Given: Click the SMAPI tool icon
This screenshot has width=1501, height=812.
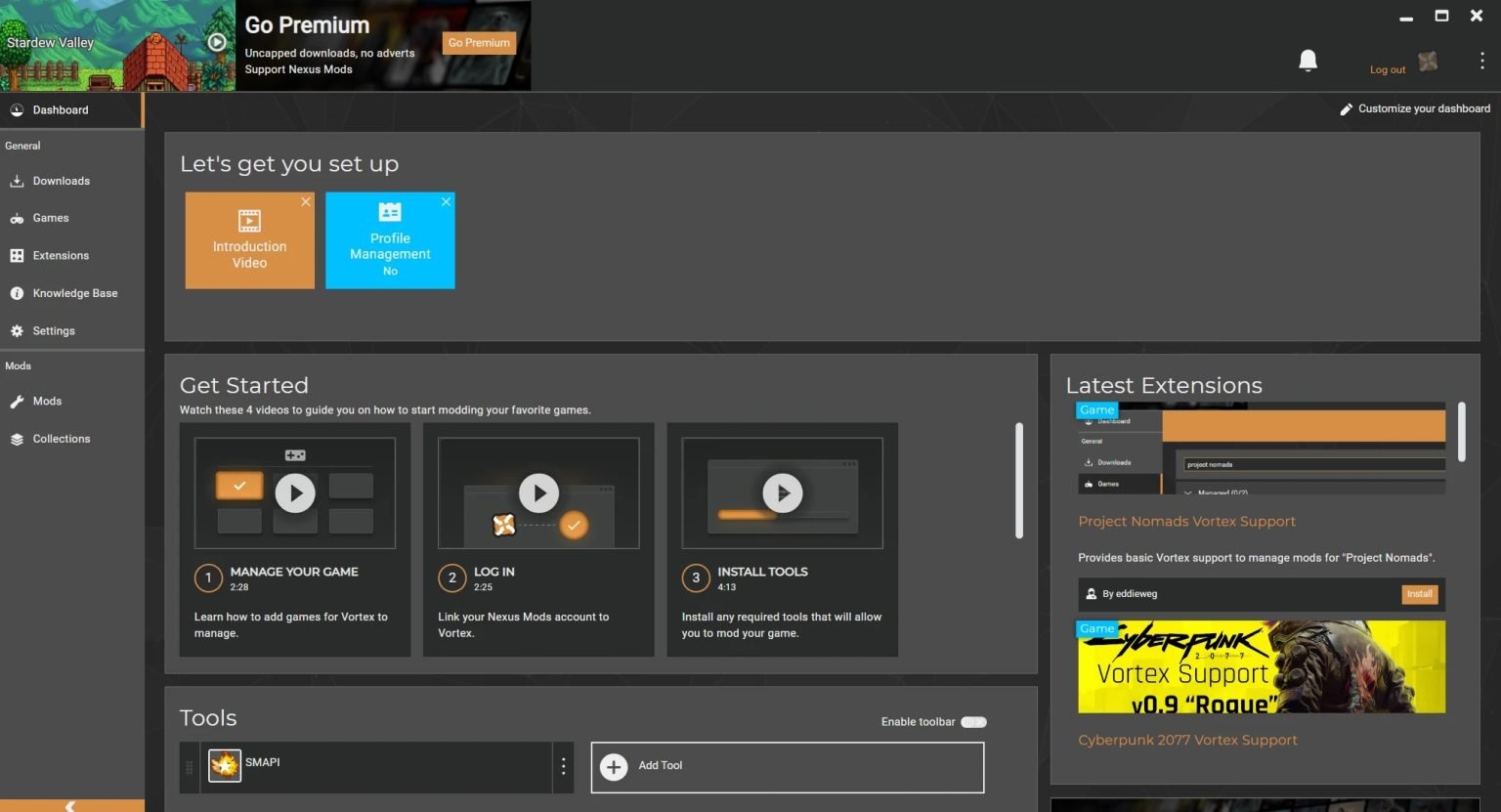Looking at the screenshot, I should point(225,765).
